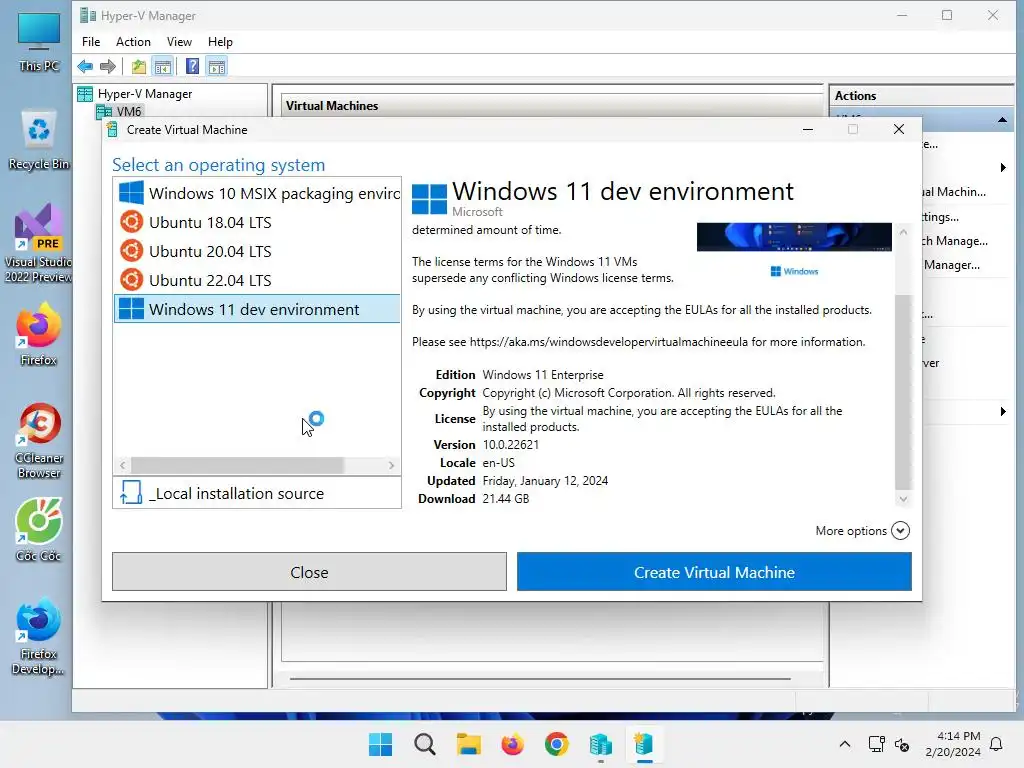Select Hyper-V Manager root tree node
The width and height of the screenshot is (1024, 768).
(x=145, y=94)
